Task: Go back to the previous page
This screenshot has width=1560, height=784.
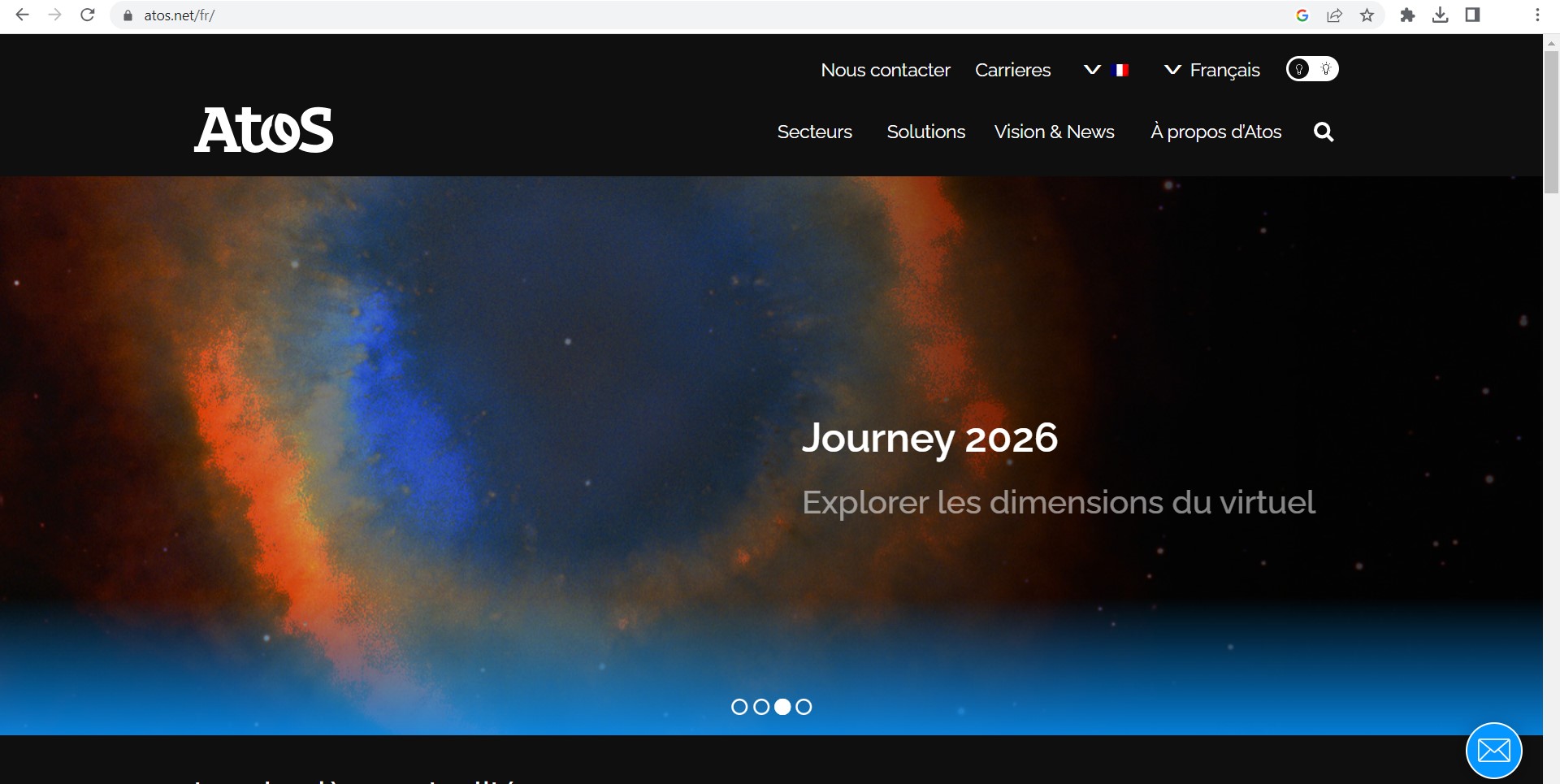Action: tap(23, 15)
